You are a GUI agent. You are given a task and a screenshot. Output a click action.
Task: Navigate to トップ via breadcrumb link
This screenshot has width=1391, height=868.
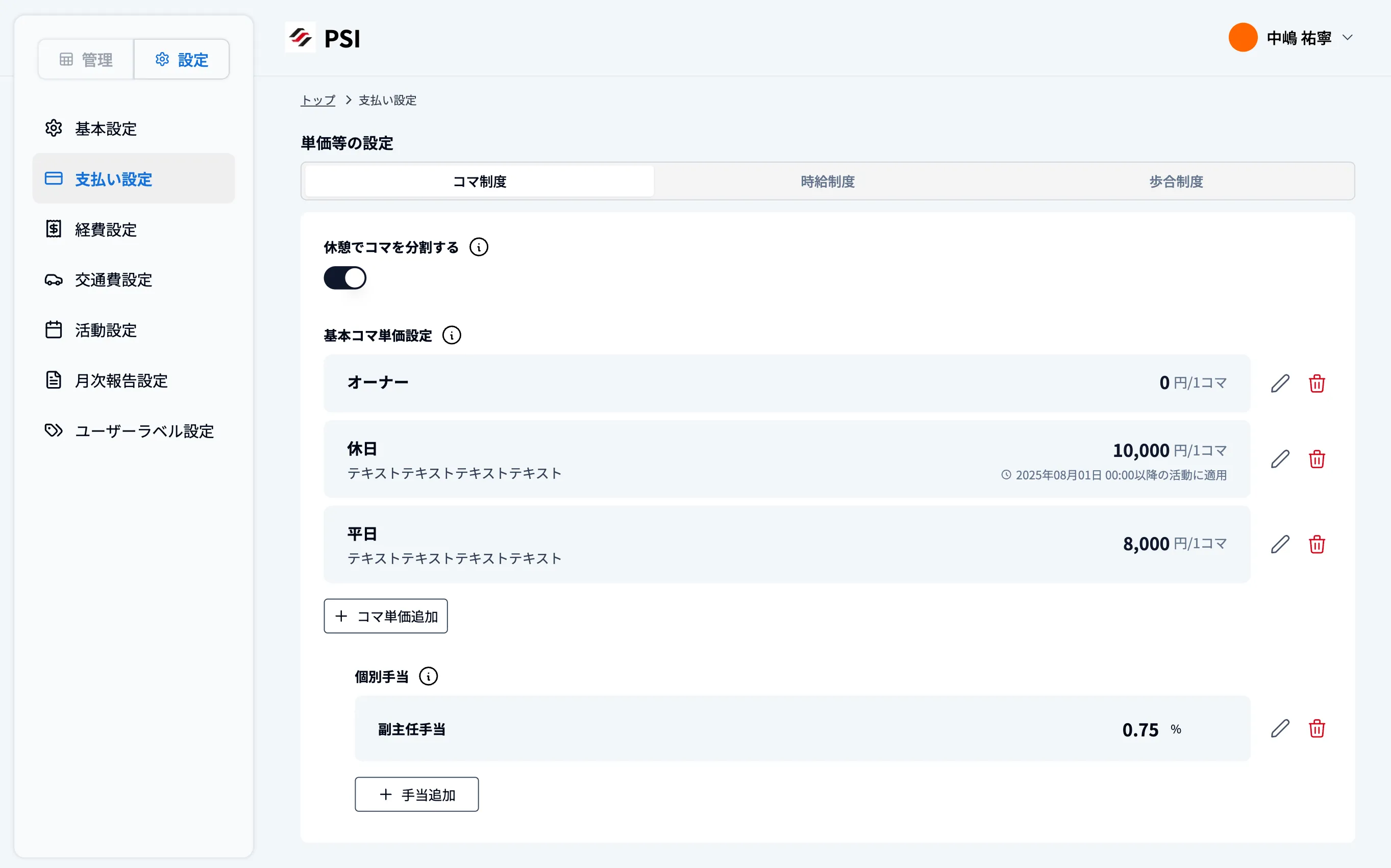317,100
